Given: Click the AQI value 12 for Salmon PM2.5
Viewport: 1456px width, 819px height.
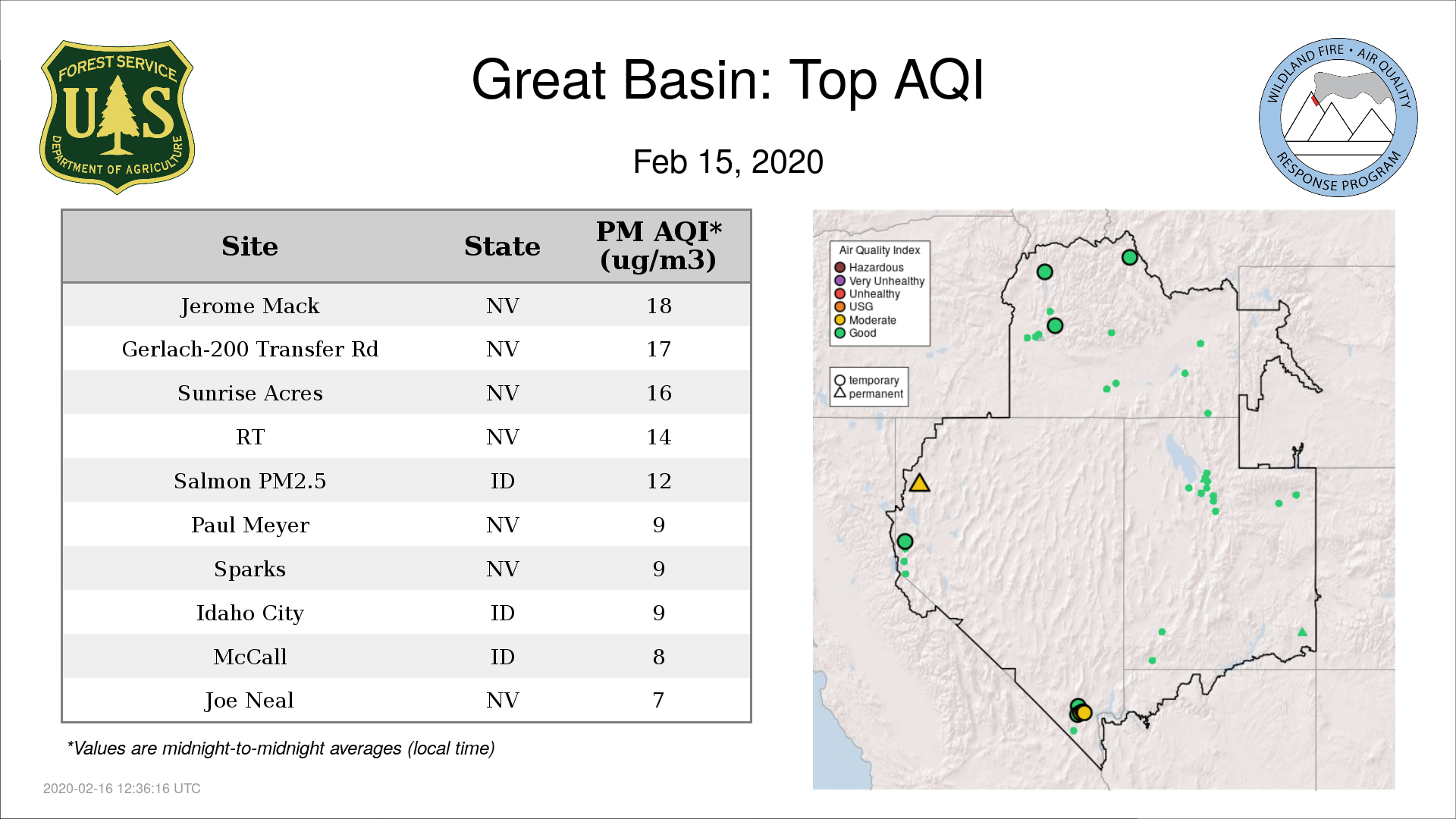Looking at the screenshot, I should coord(658,481).
